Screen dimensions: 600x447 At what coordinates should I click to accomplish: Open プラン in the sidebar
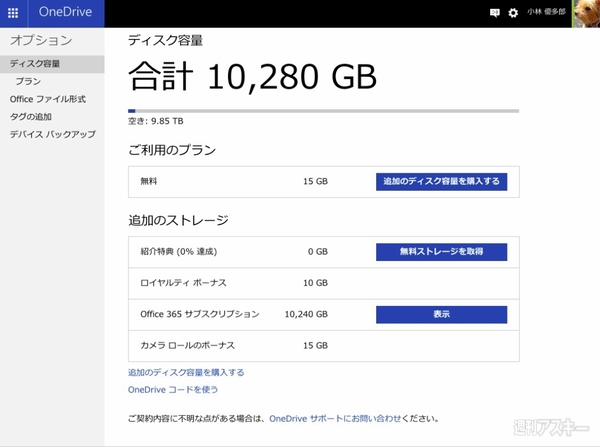click(28, 82)
